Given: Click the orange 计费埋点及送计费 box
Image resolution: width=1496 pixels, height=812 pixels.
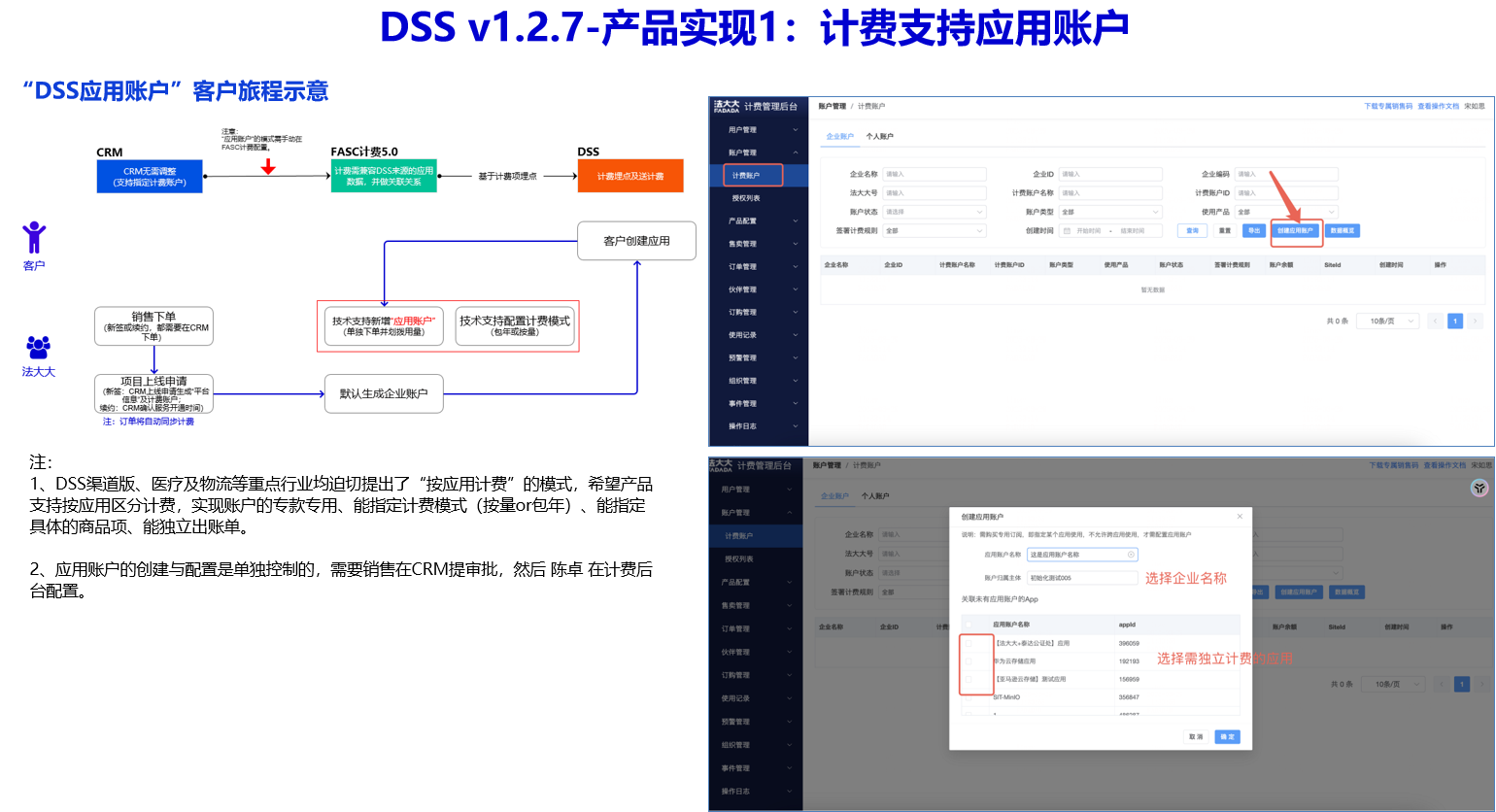Looking at the screenshot, I should click(x=630, y=176).
